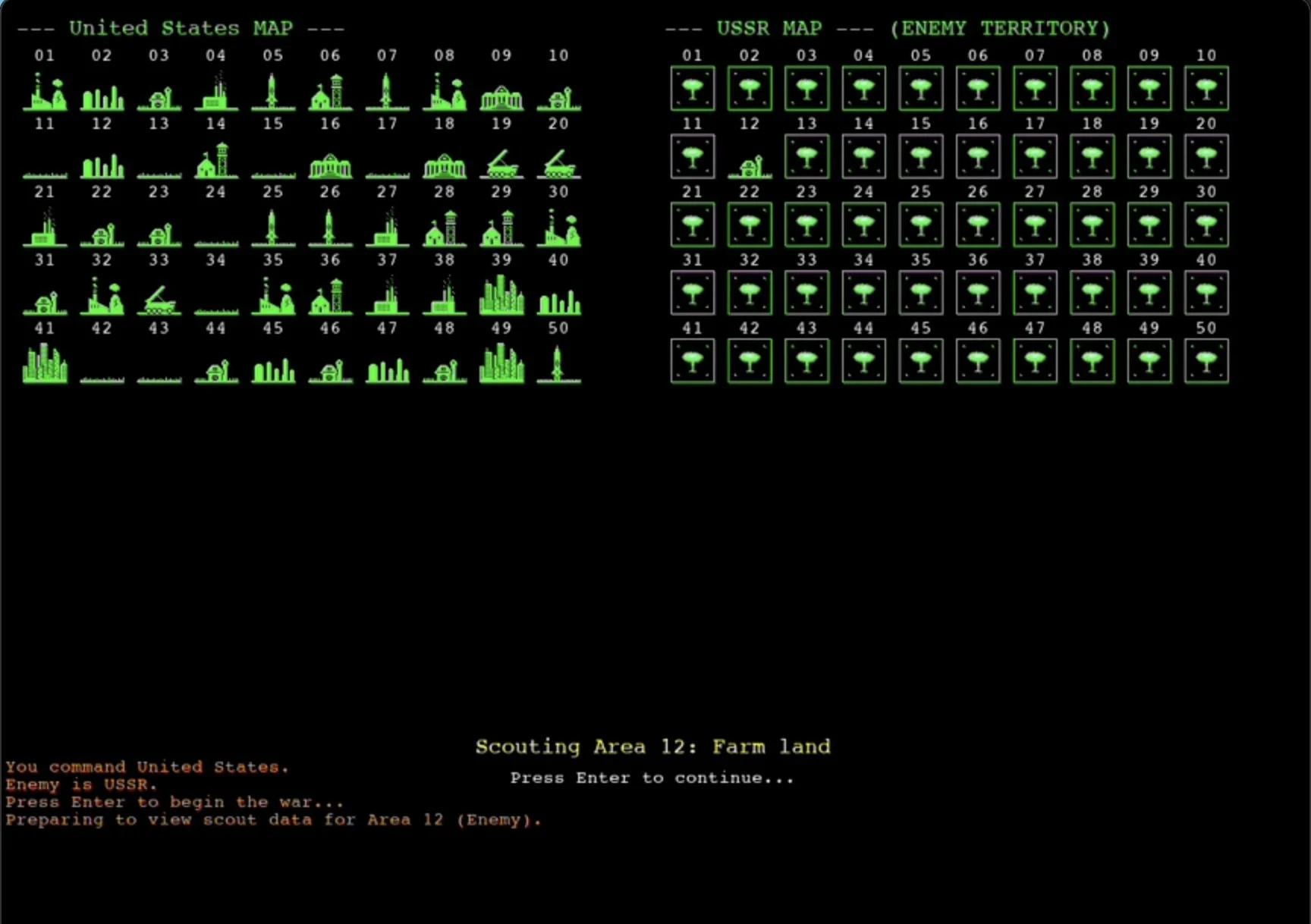Select the large city icon in US area 39
Image resolution: width=1311 pixels, height=924 pixels.
(501, 294)
